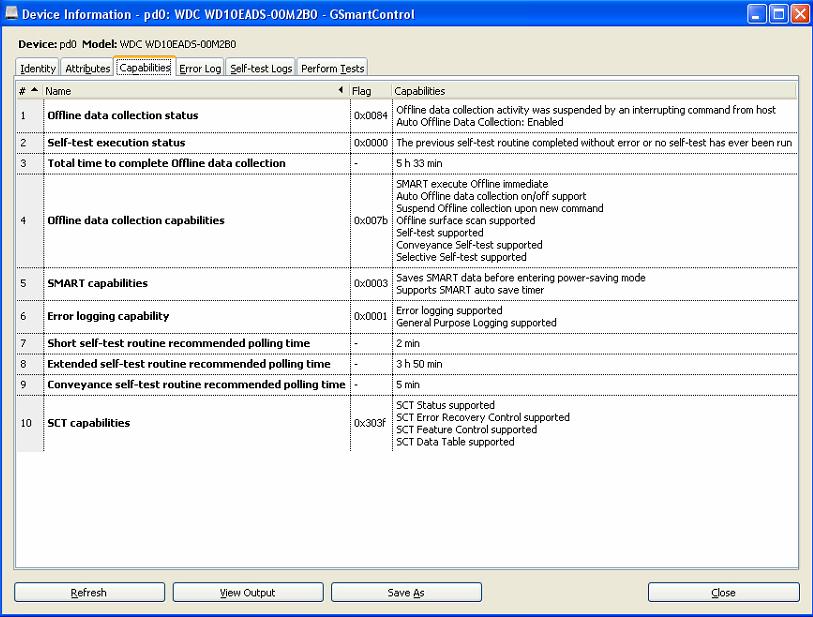The width and height of the screenshot is (813, 617).
Task: Click 'General Purpose Logging supported' text
Action: click(476, 323)
